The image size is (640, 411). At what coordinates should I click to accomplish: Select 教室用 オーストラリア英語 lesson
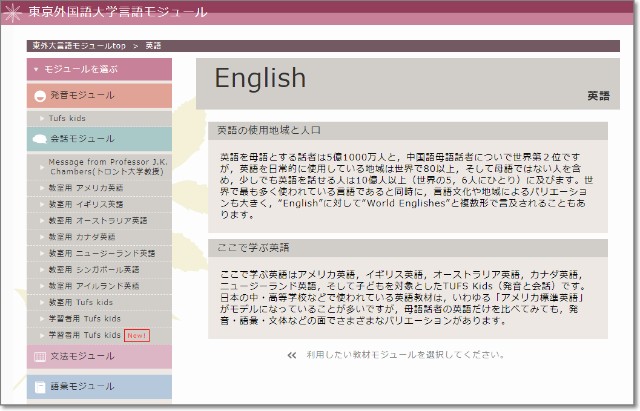pyautogui.click(x=97, y=220)
